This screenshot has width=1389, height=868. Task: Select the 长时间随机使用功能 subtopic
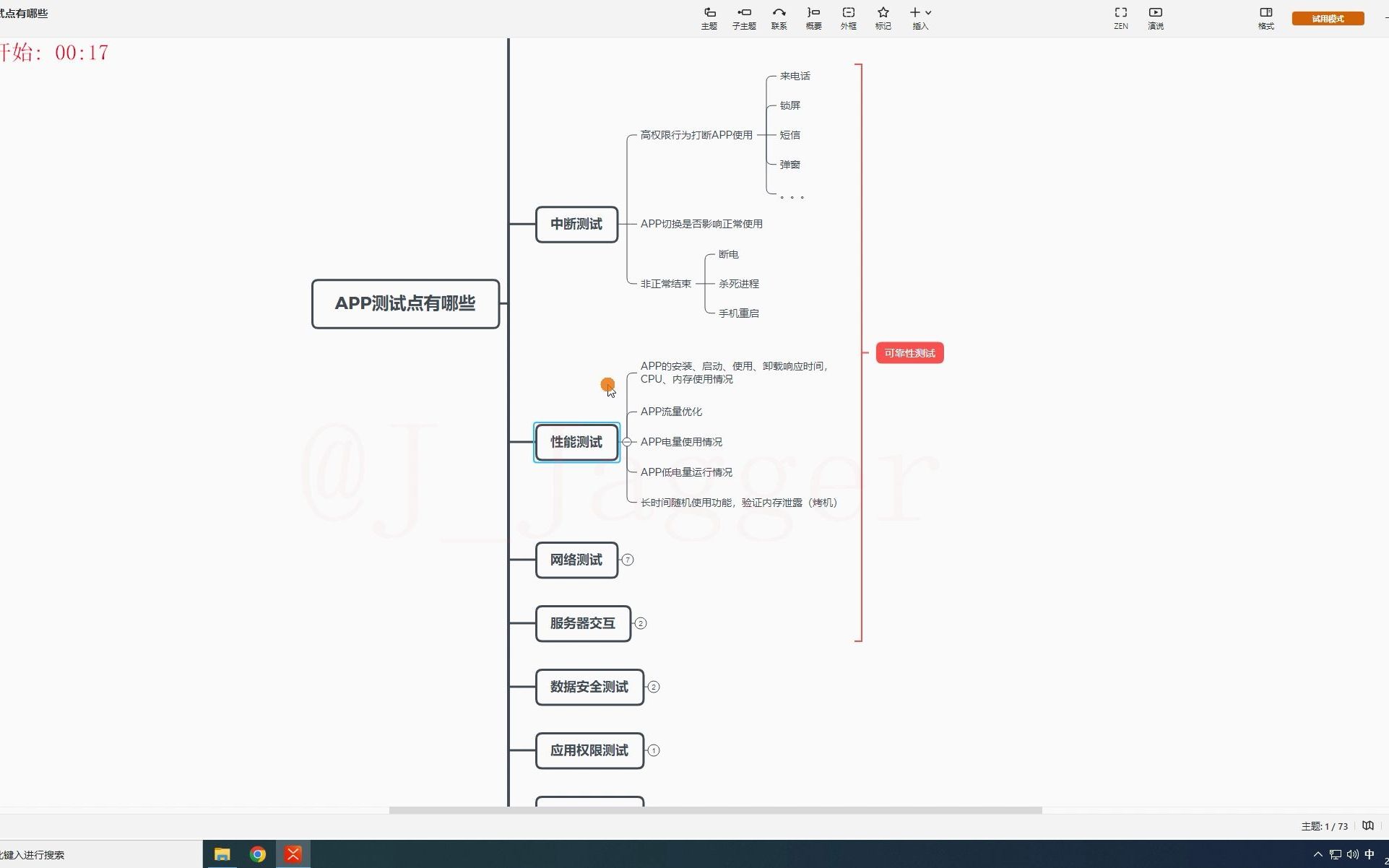click(739, 503)
